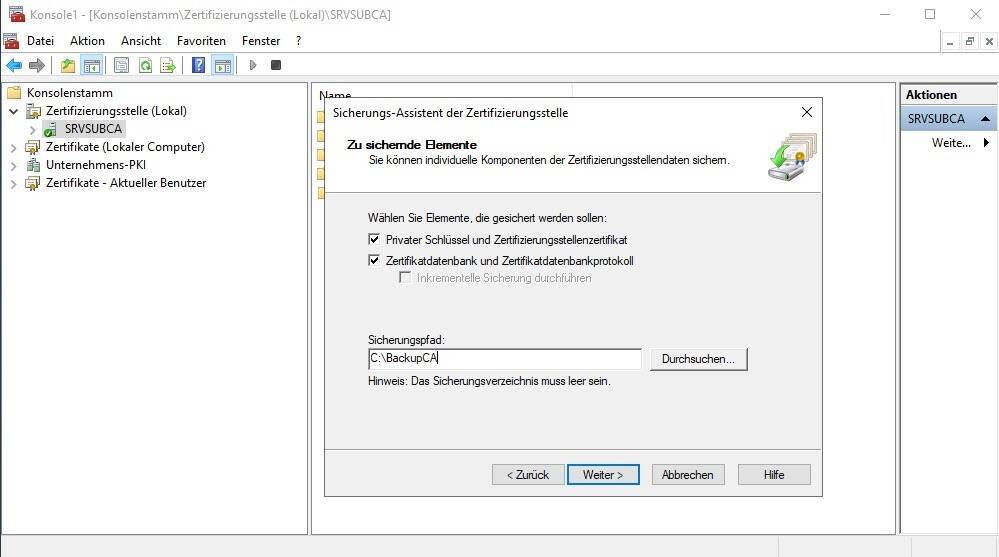The width and height of the screenshot is (999, 557).
Task: Select SRVSUBCA in the console tree
Action: pos(93,129)
